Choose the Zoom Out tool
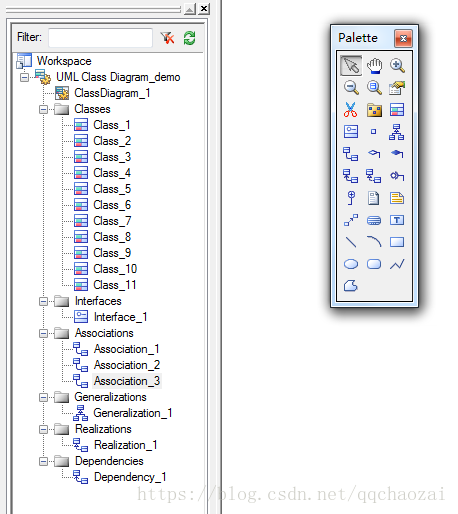 coord(351,87)
